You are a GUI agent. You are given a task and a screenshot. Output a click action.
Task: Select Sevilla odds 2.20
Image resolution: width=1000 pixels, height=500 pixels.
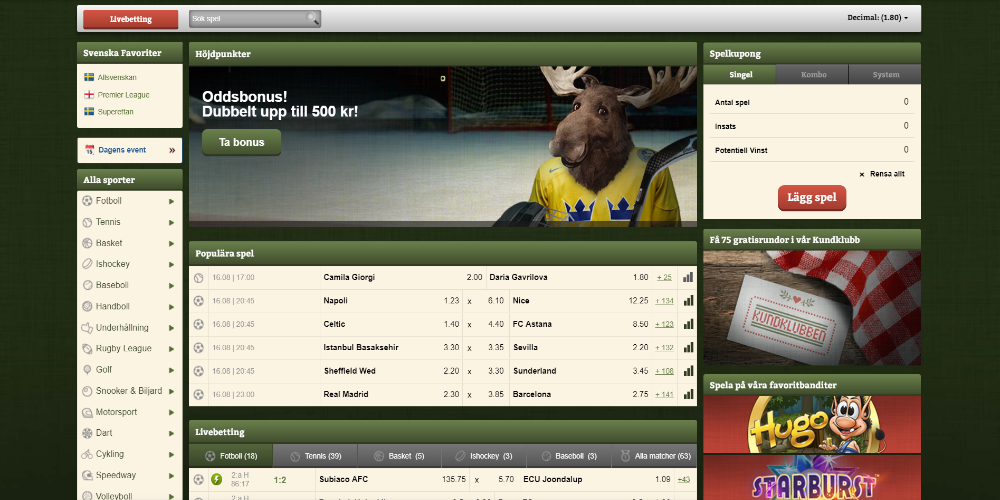click(x=641, y=348)
